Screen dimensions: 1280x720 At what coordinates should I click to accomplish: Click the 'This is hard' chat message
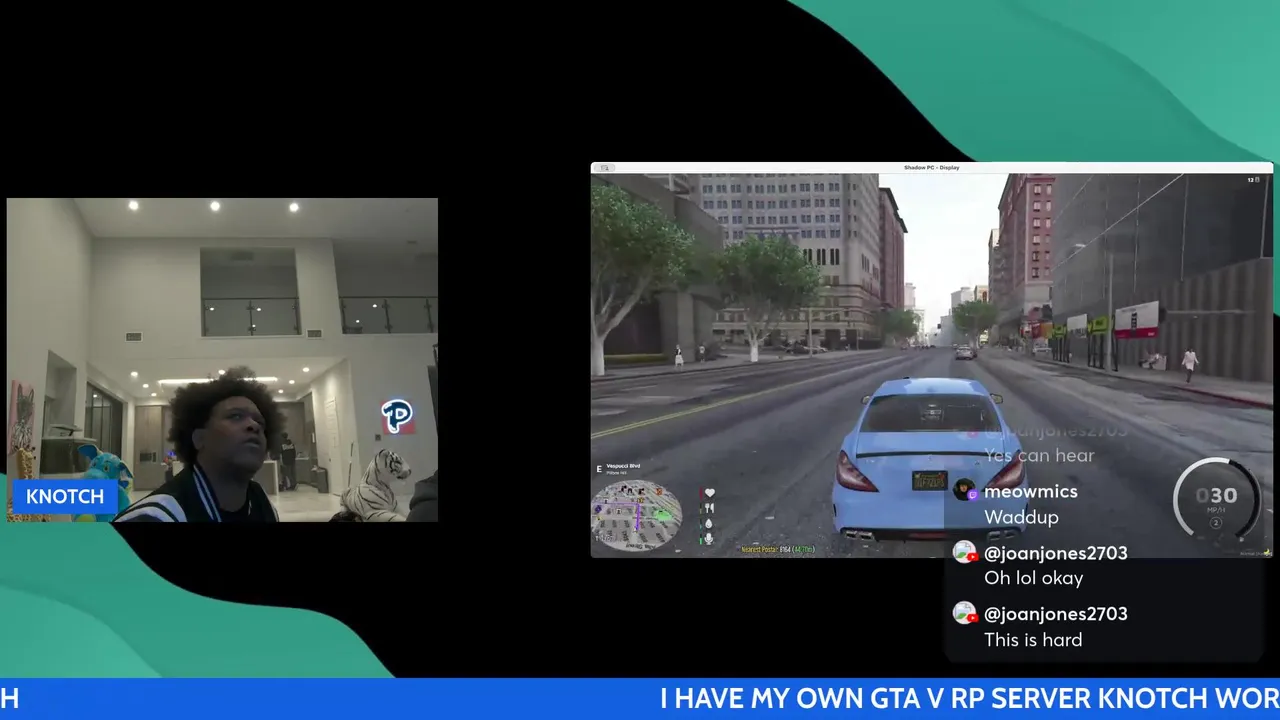pos(1033,640)
